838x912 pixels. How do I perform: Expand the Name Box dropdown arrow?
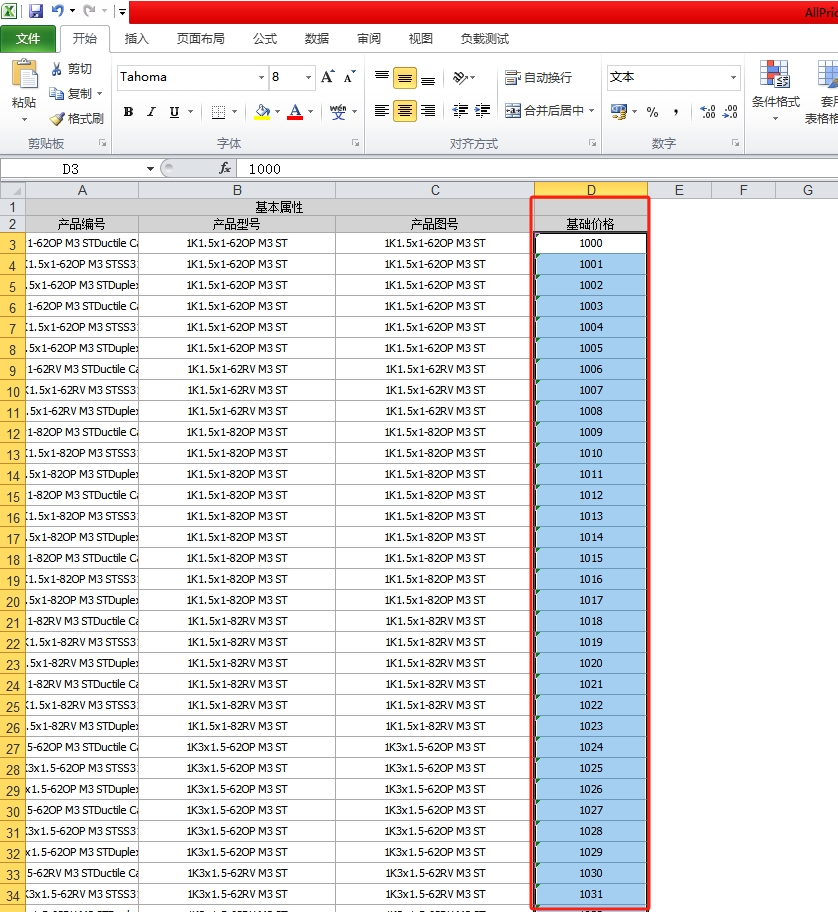click(x=150, y=169)
